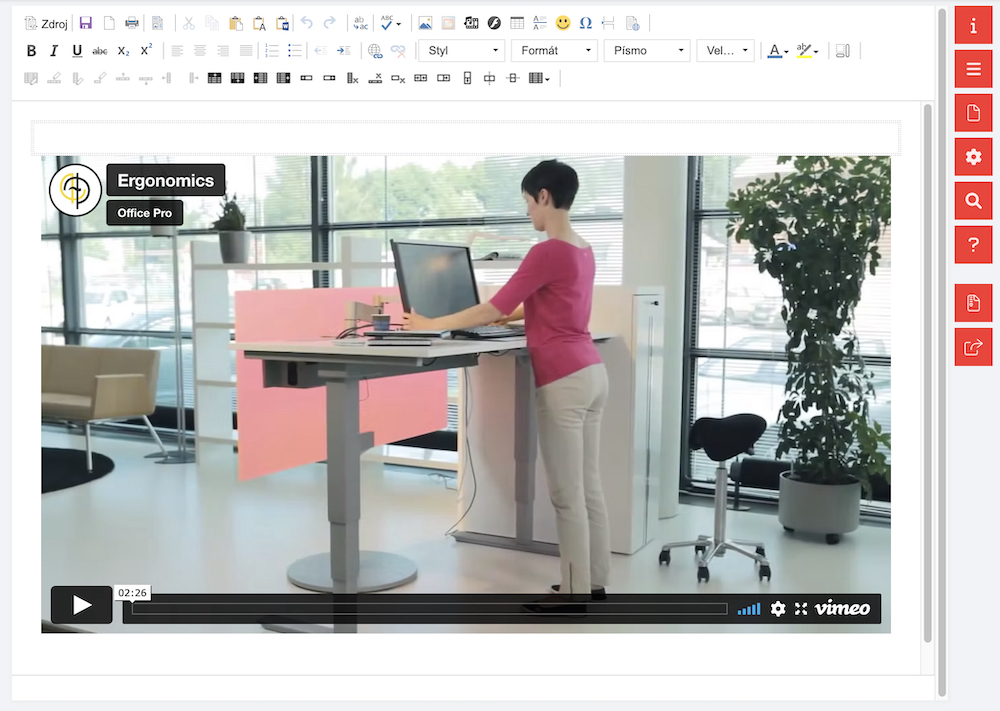This screenshot has height=711, width=1000.
Task: Enter Vimeo fullscreen mode
Action: tap(801, 609)
